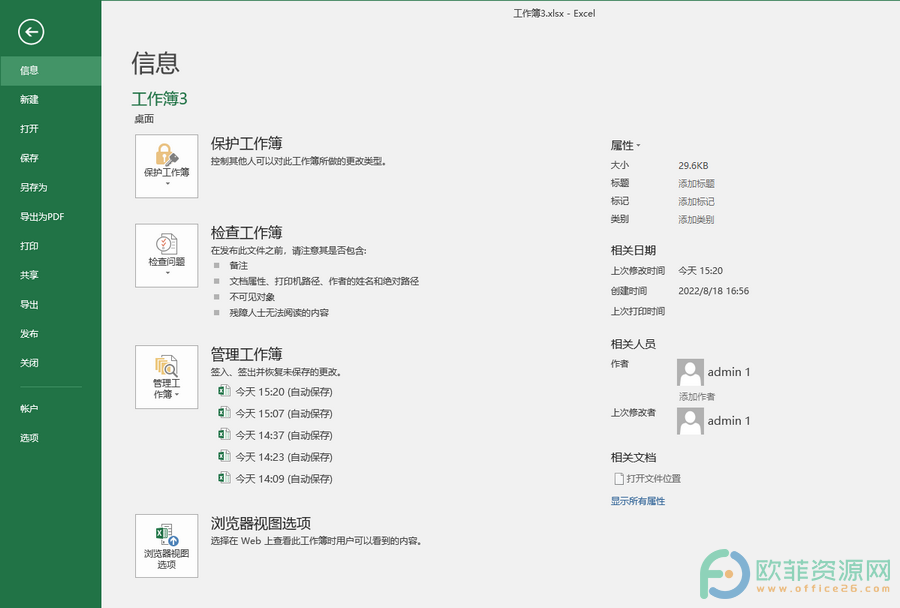This screenshot has width=900, height=608.
Task: Select 打印 in the sidebar
Action: point(51,246)
